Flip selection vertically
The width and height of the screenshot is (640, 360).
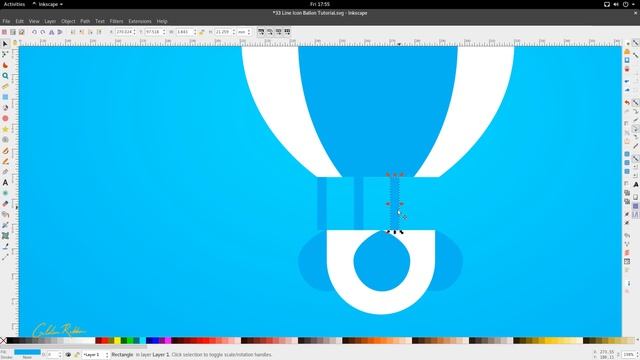[60, 32]
